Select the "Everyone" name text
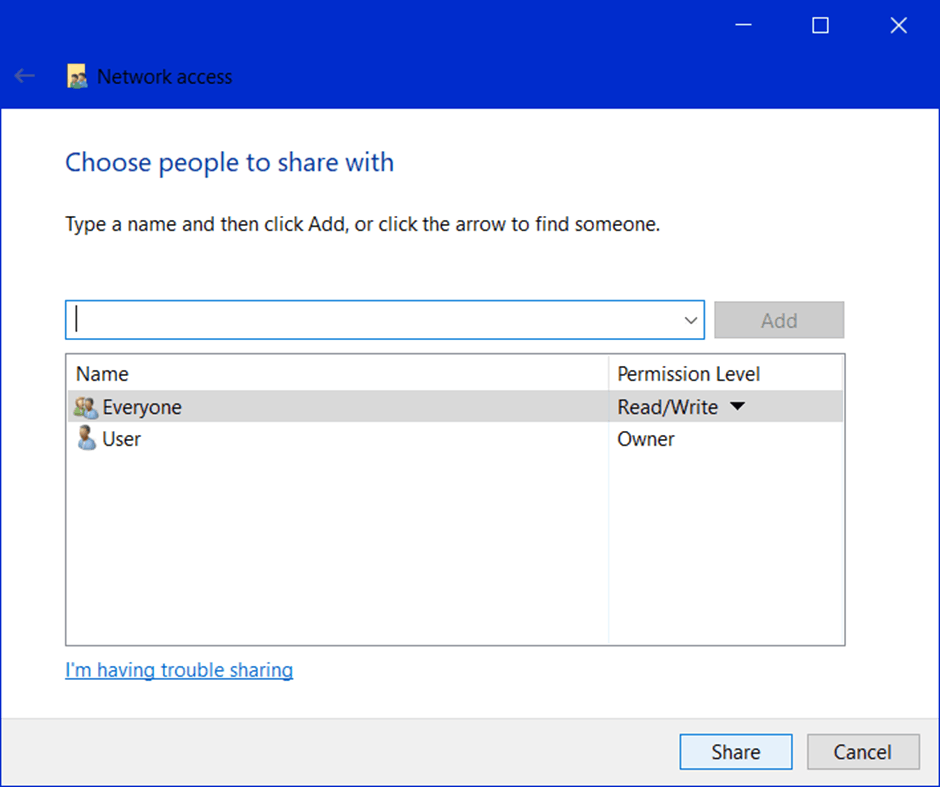This screenshot has height=787, width=940. pos(142,407)
